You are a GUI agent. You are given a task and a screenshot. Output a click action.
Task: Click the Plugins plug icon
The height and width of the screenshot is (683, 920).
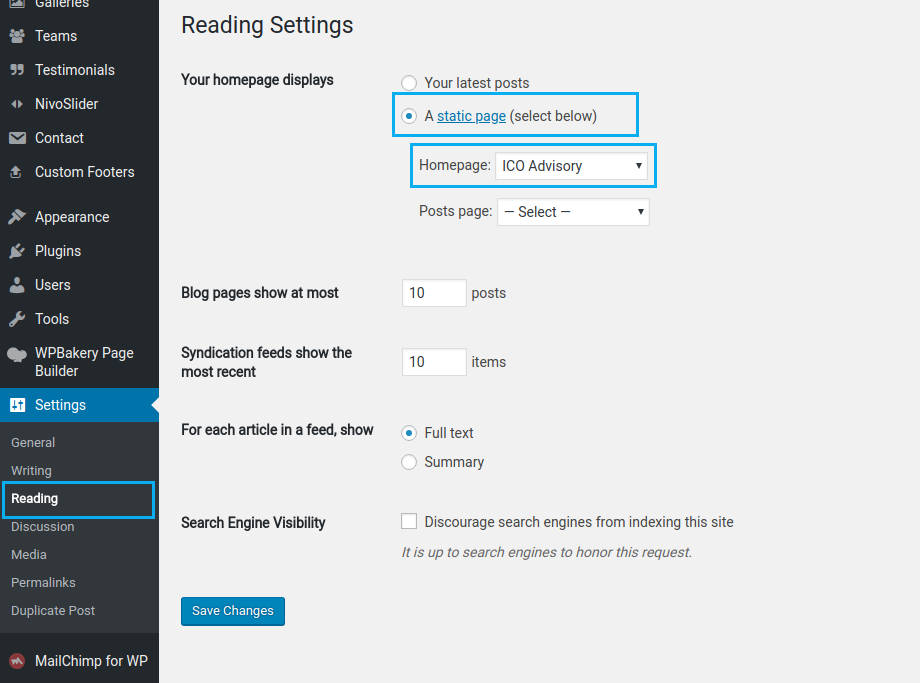(17, 251)
